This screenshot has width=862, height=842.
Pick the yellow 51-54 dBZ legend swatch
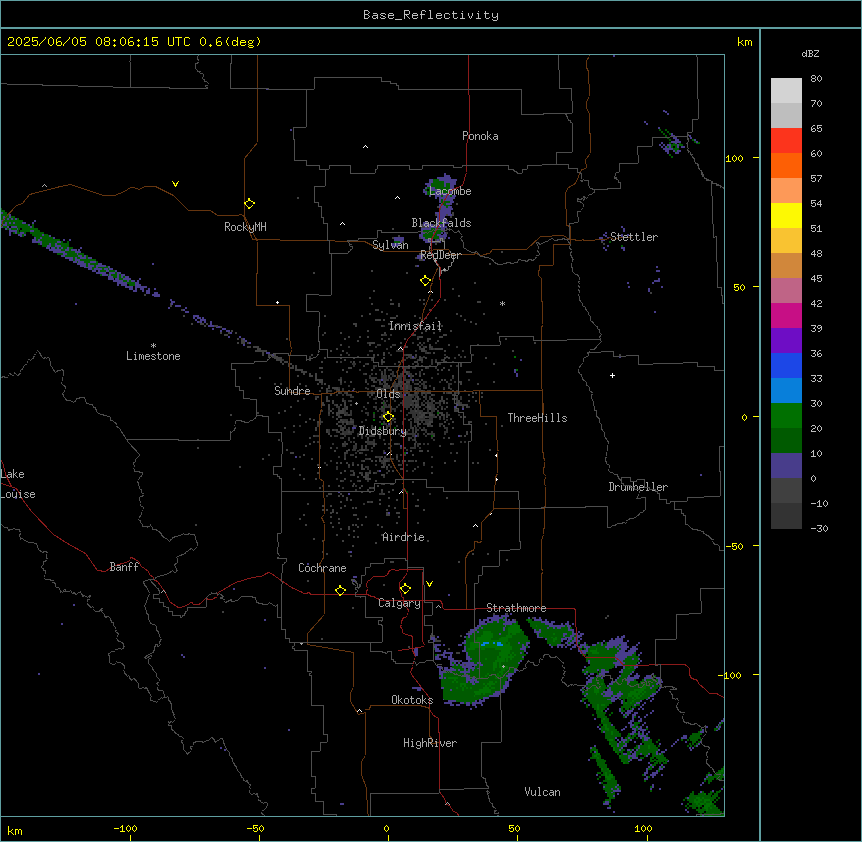(786, 215)
